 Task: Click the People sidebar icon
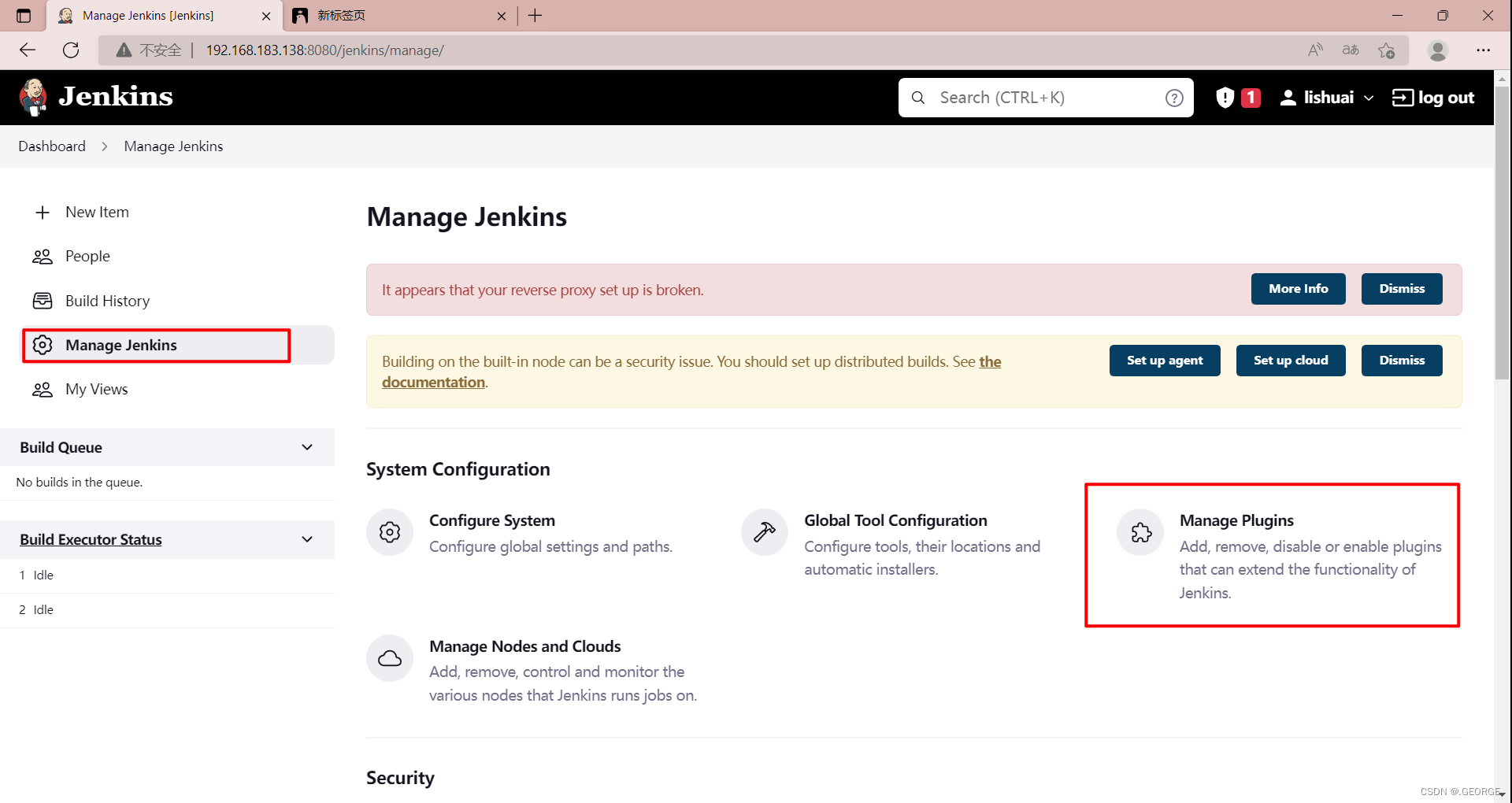(43, 257)
